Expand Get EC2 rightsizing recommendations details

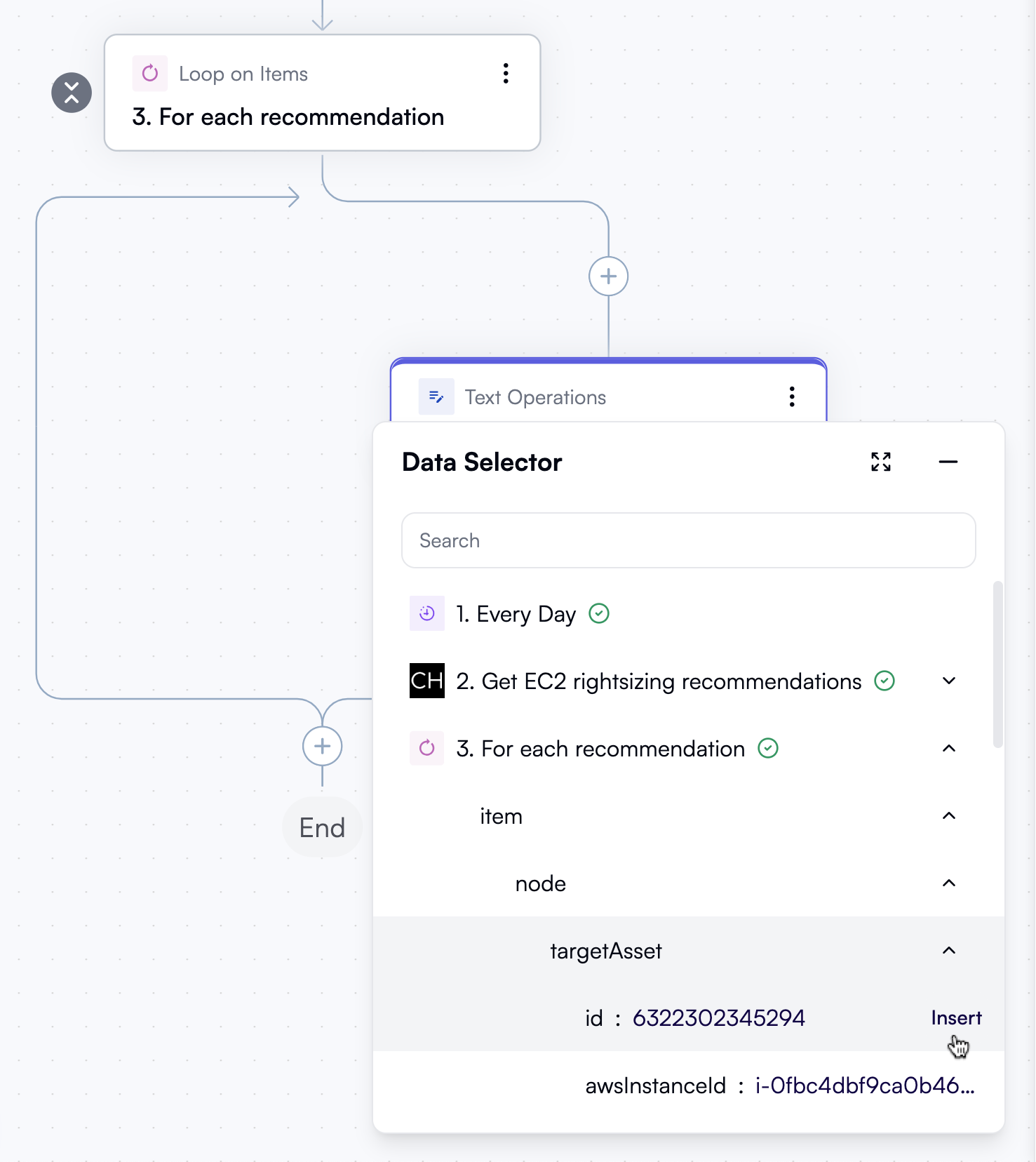[949, 681]
